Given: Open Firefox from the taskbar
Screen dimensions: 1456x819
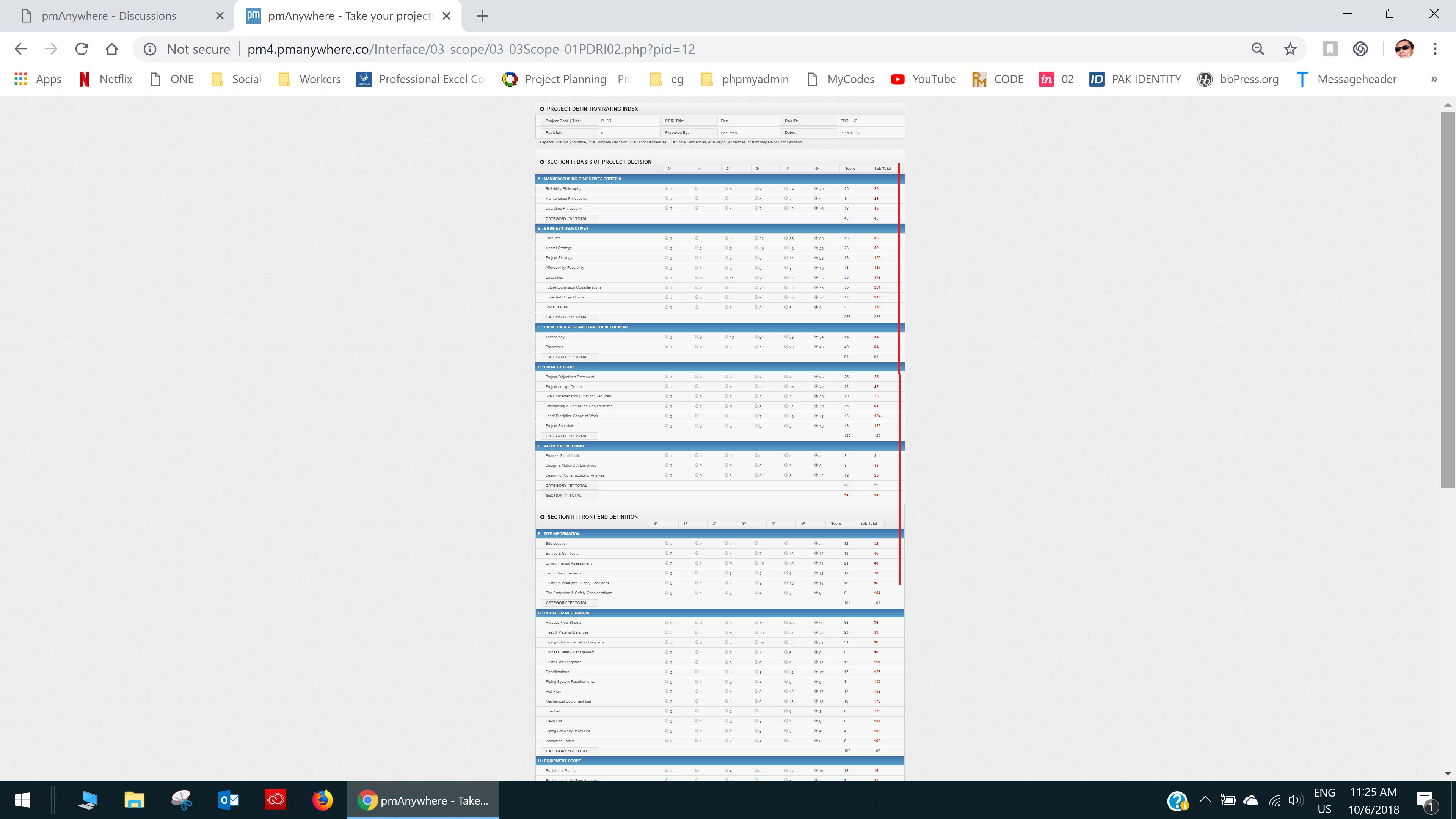Looking at the screenshot, I should click(x=323, y=800).
